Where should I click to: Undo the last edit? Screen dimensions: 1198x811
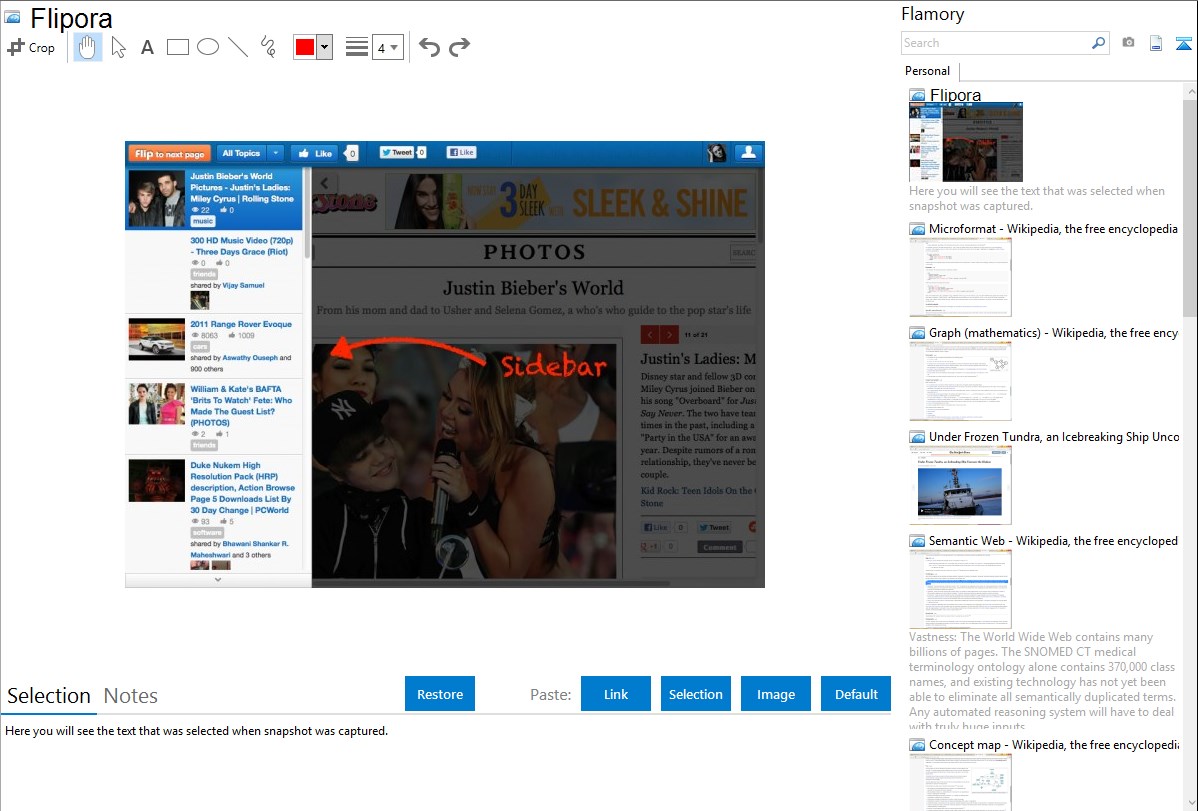(x=429, y=47)
